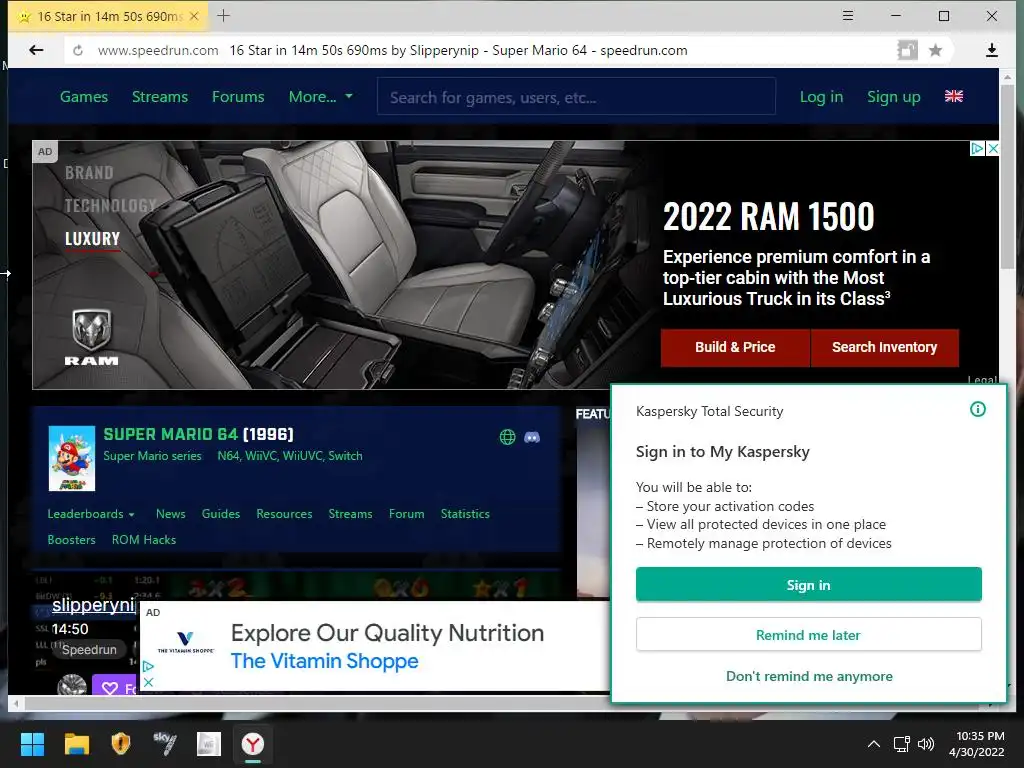
Task: Open File Explorer from the taskbar
Action: click(x=76, y=744)
